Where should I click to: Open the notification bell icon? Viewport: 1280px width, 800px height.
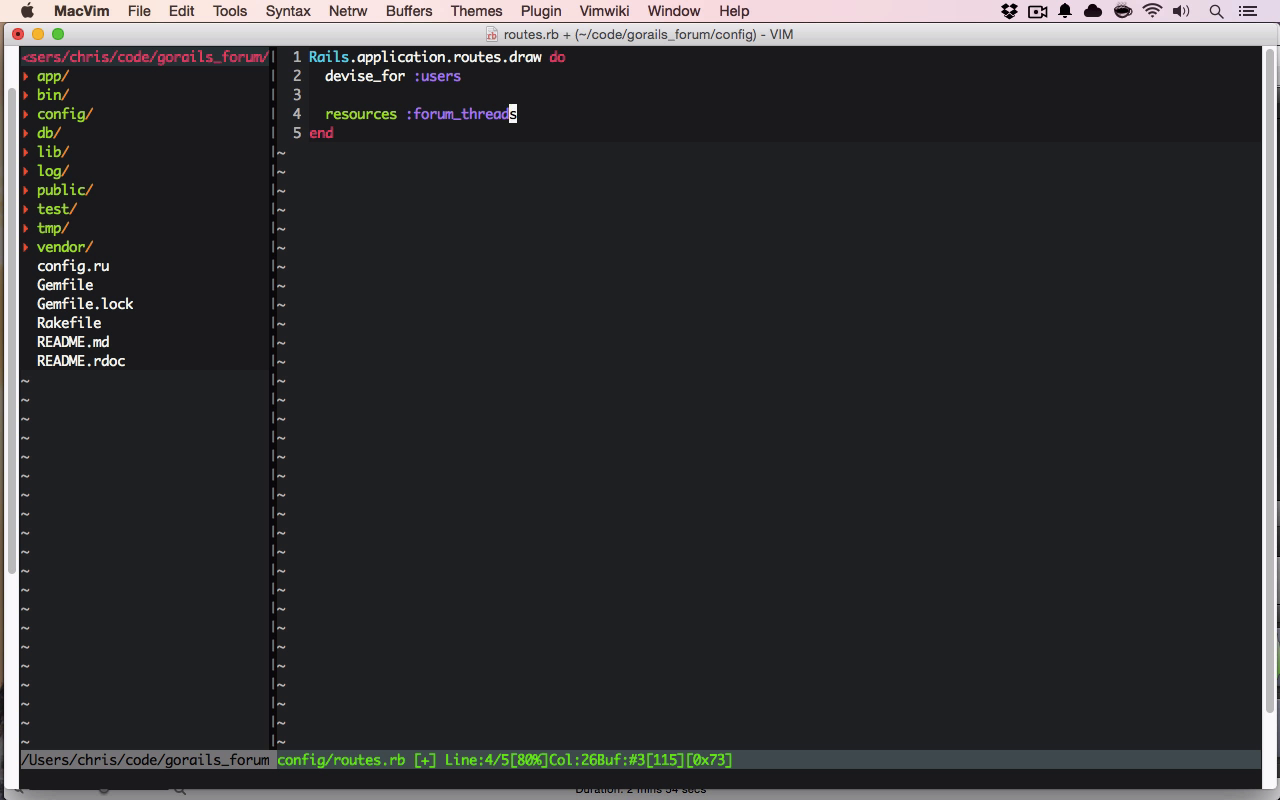point(1065,11)
